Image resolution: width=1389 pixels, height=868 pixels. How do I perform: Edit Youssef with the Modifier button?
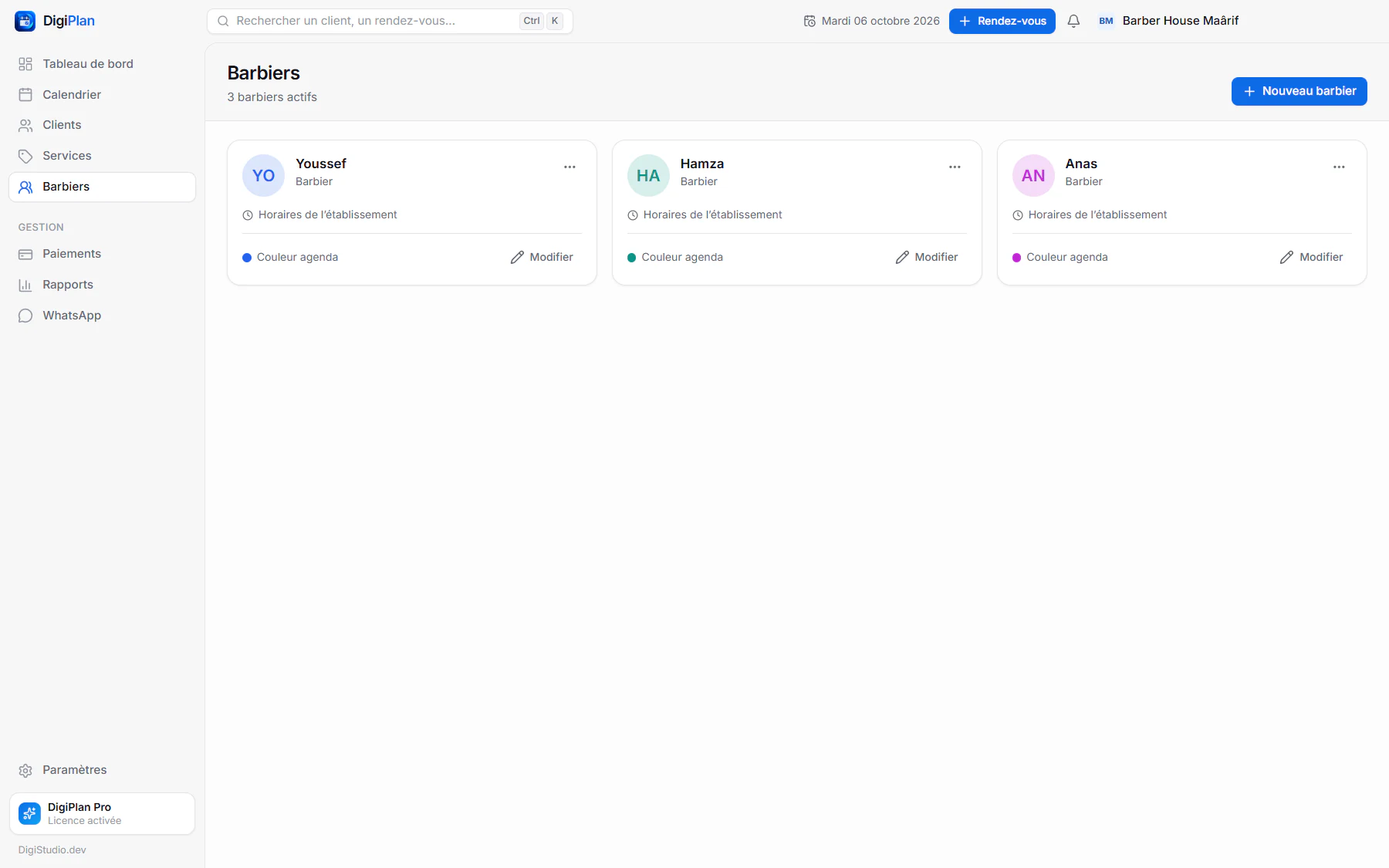(542, 257)
